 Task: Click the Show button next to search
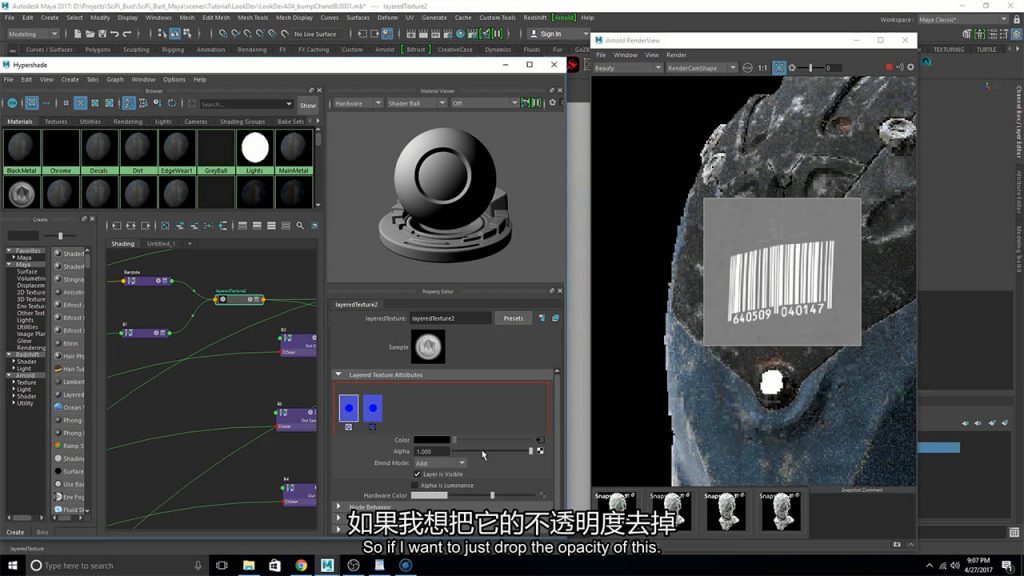click(308, 104)
